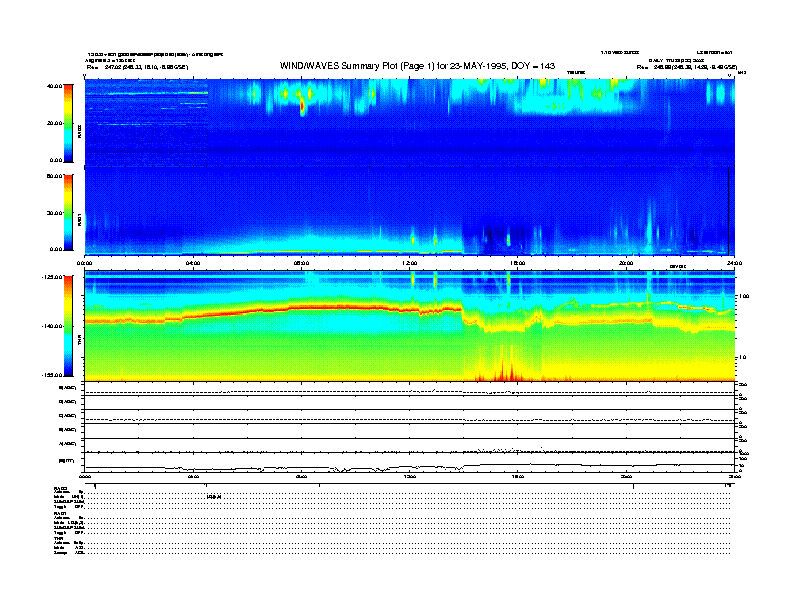The height and width of the screenshot is (612, 792).
Task: Click the 100 label on TNR right axis
Action: click(744, 296)
